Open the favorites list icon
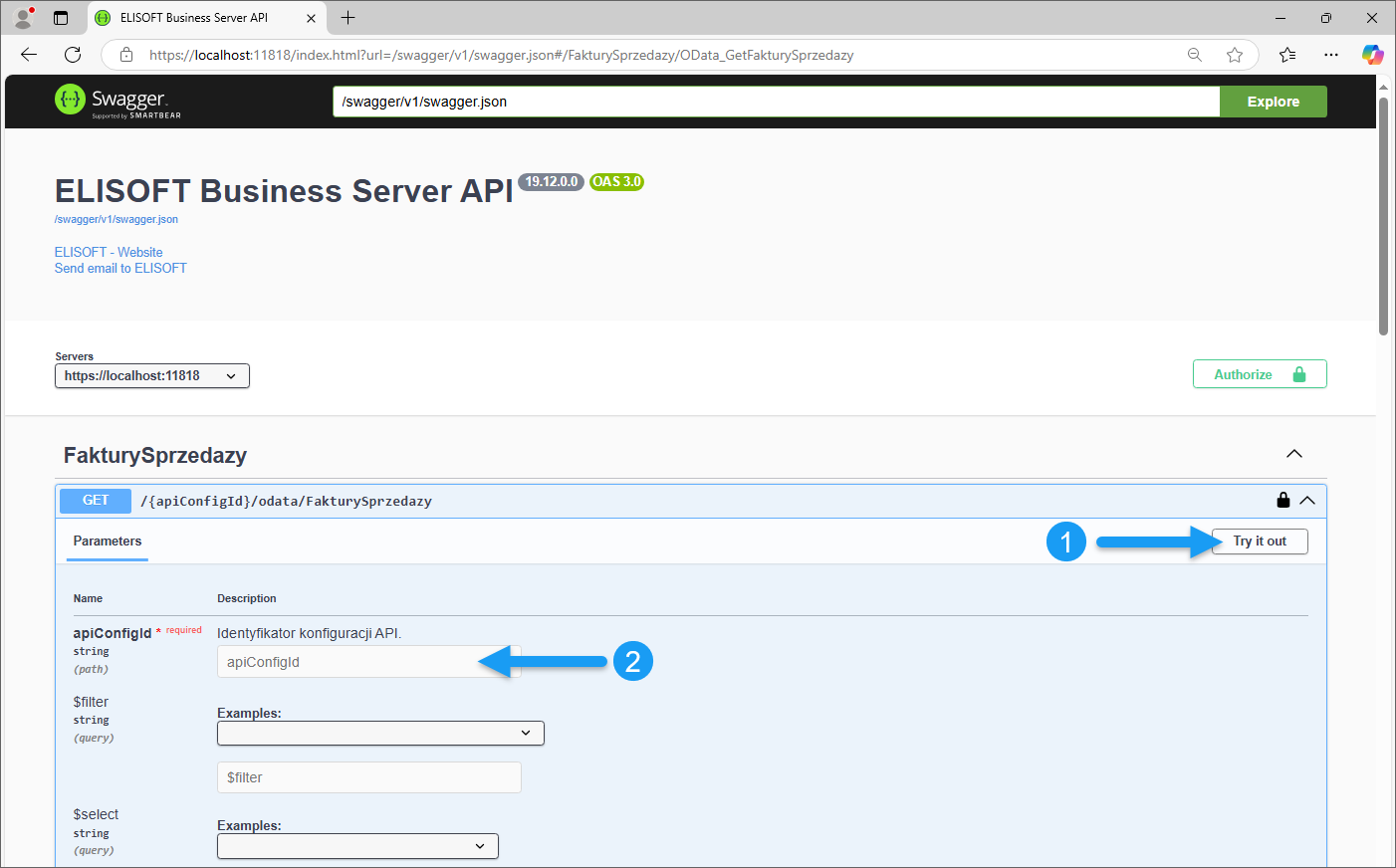Image resolution: width=1396 pixels, height=868 pixels. tap(1287, 55)
